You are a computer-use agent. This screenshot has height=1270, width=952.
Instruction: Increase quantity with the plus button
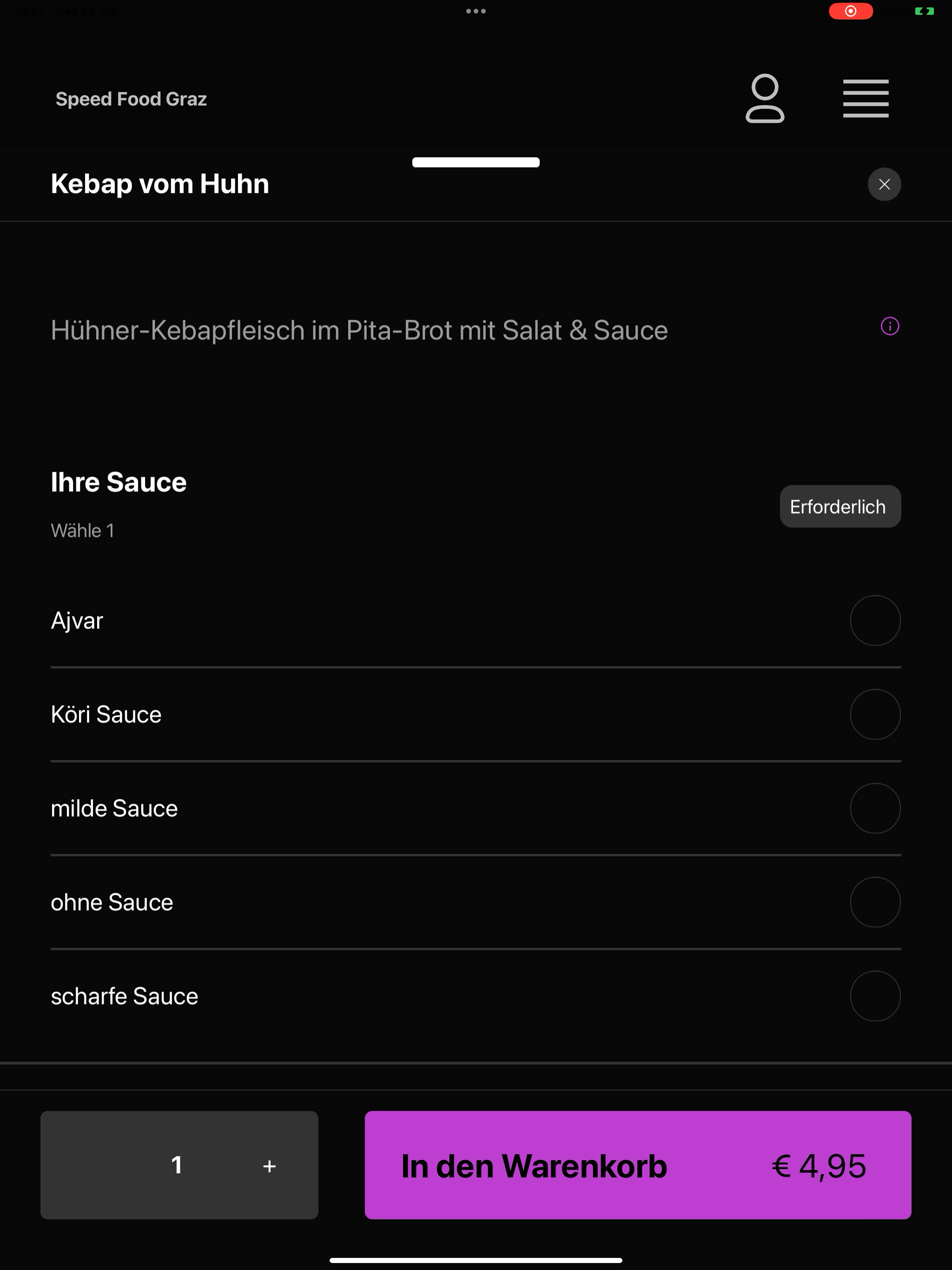tap(269, 1166)
